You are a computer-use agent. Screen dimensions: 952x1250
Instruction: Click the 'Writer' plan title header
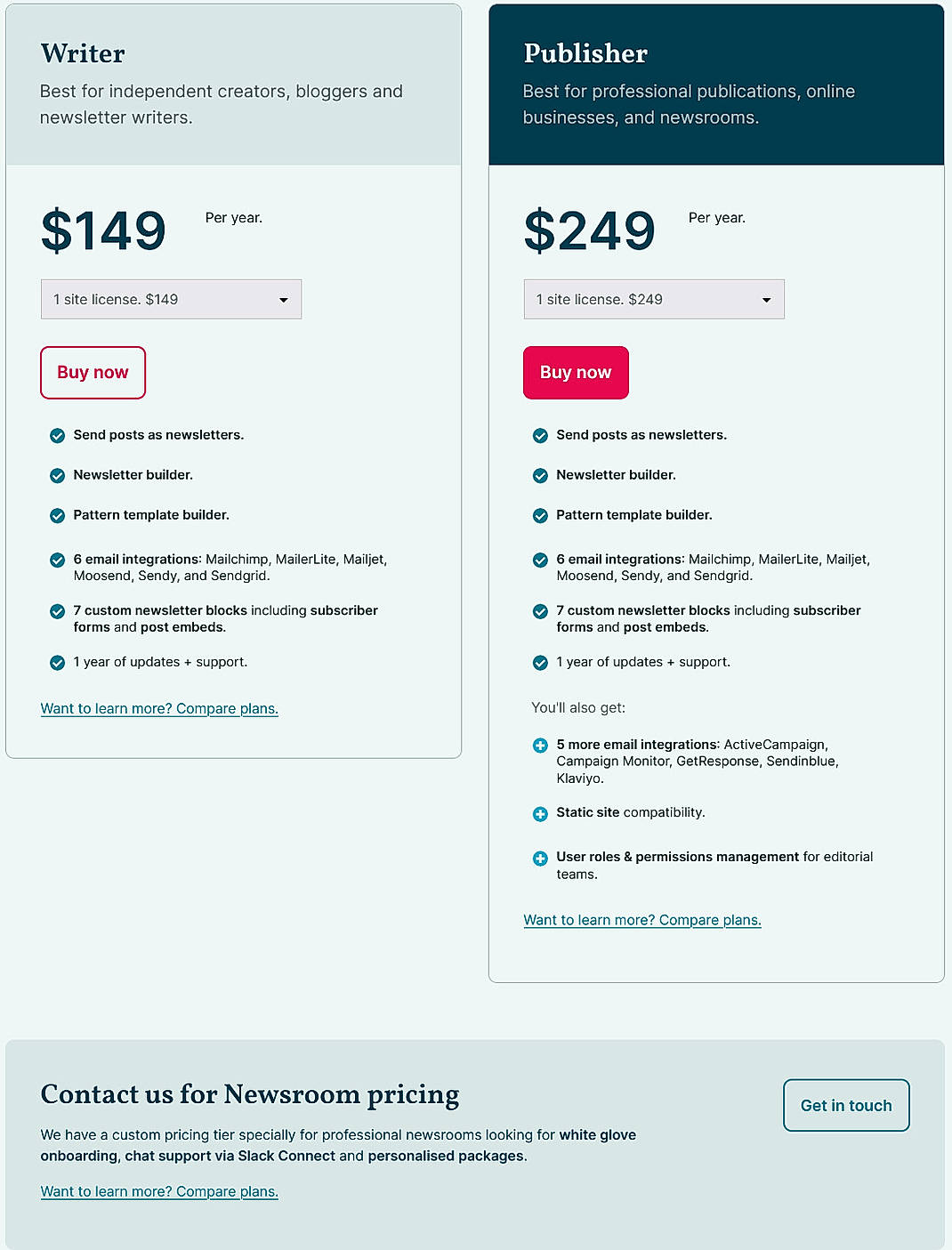pos(82,54)
